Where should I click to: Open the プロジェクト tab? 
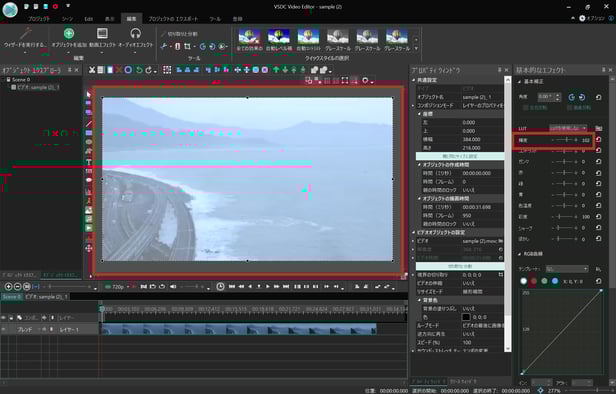pyautogui.click(x=39, y=18)
